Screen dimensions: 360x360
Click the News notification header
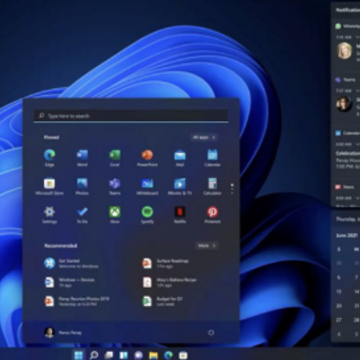(x=345, y=187)
